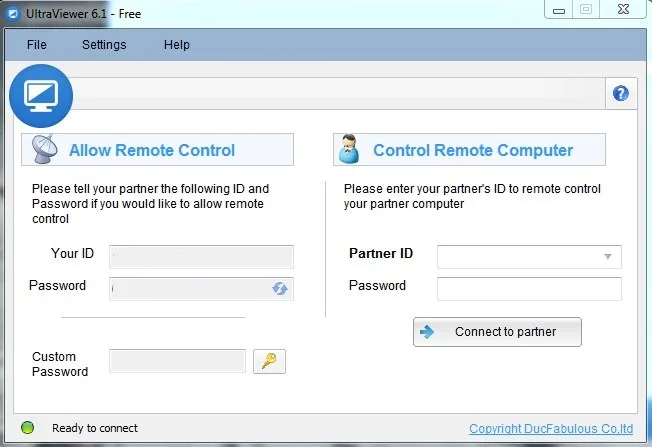Expand the Partner ID dropdown arrow
The width and height of the screenshot is (652, 447).
pyautogui.click(x=608, y=257)
